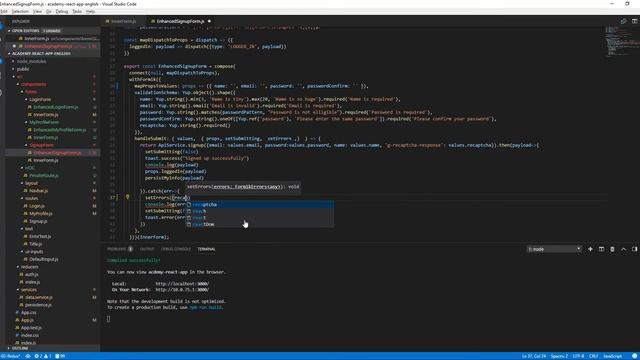The width and height of the screenshot is (640, 360).
Task: Select the TERMINAL panel tab
Action: [206, 249]
